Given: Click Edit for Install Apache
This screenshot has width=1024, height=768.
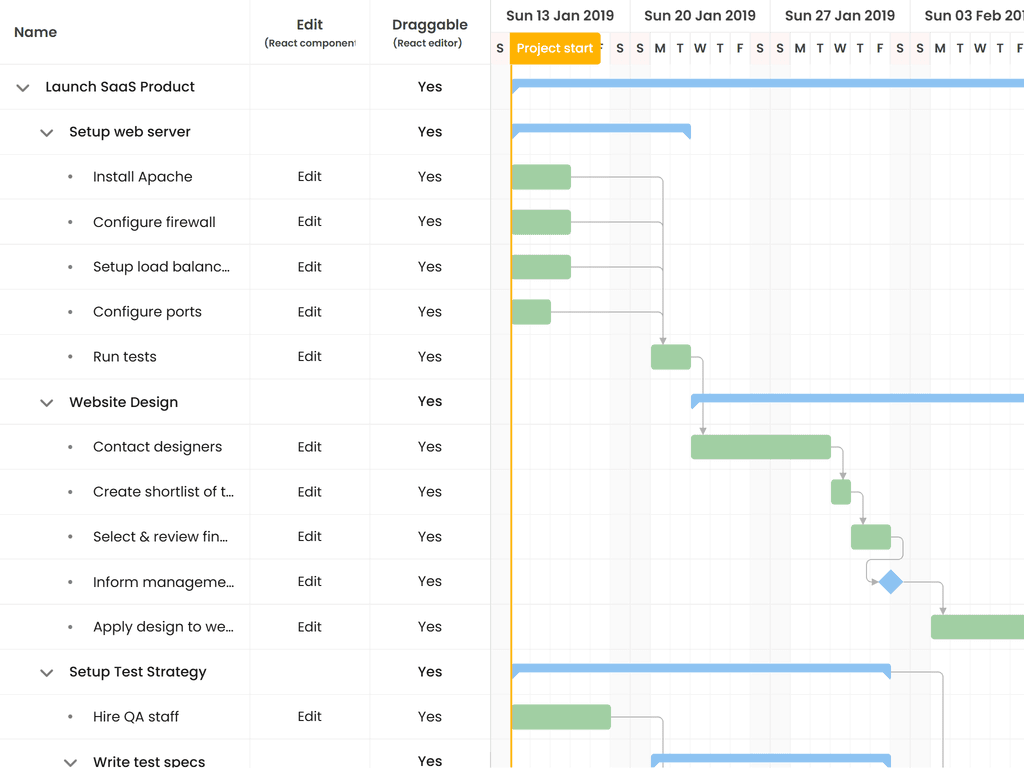Looking at the screenshot, I should pos(309,177).
